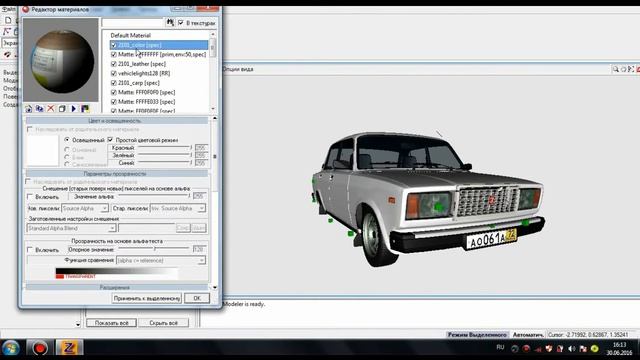Screen dimensions: 640x360
Task: Click the RU language indicator in tray
Action: tap(500, 347)
